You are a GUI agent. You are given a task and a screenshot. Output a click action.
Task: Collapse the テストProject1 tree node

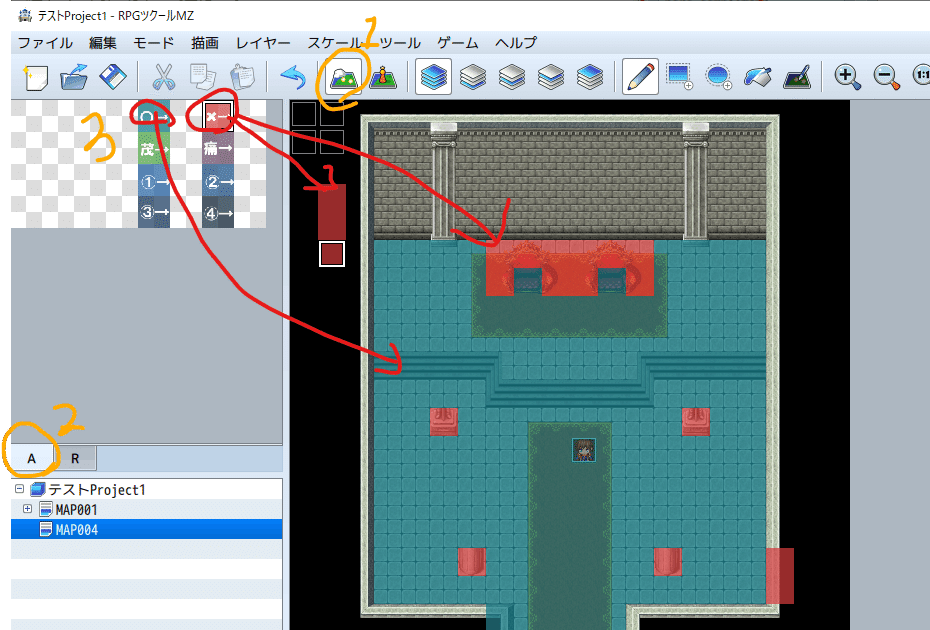coord(20,489)
